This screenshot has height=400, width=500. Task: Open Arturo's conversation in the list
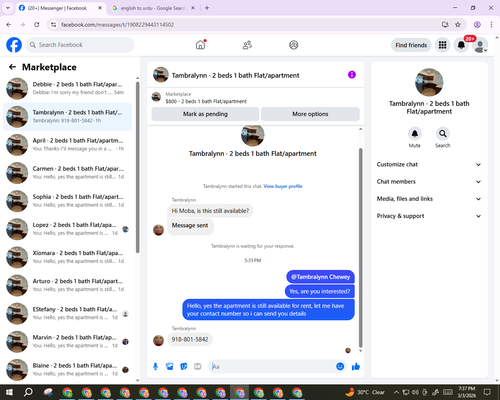click(x=67, y=285)
